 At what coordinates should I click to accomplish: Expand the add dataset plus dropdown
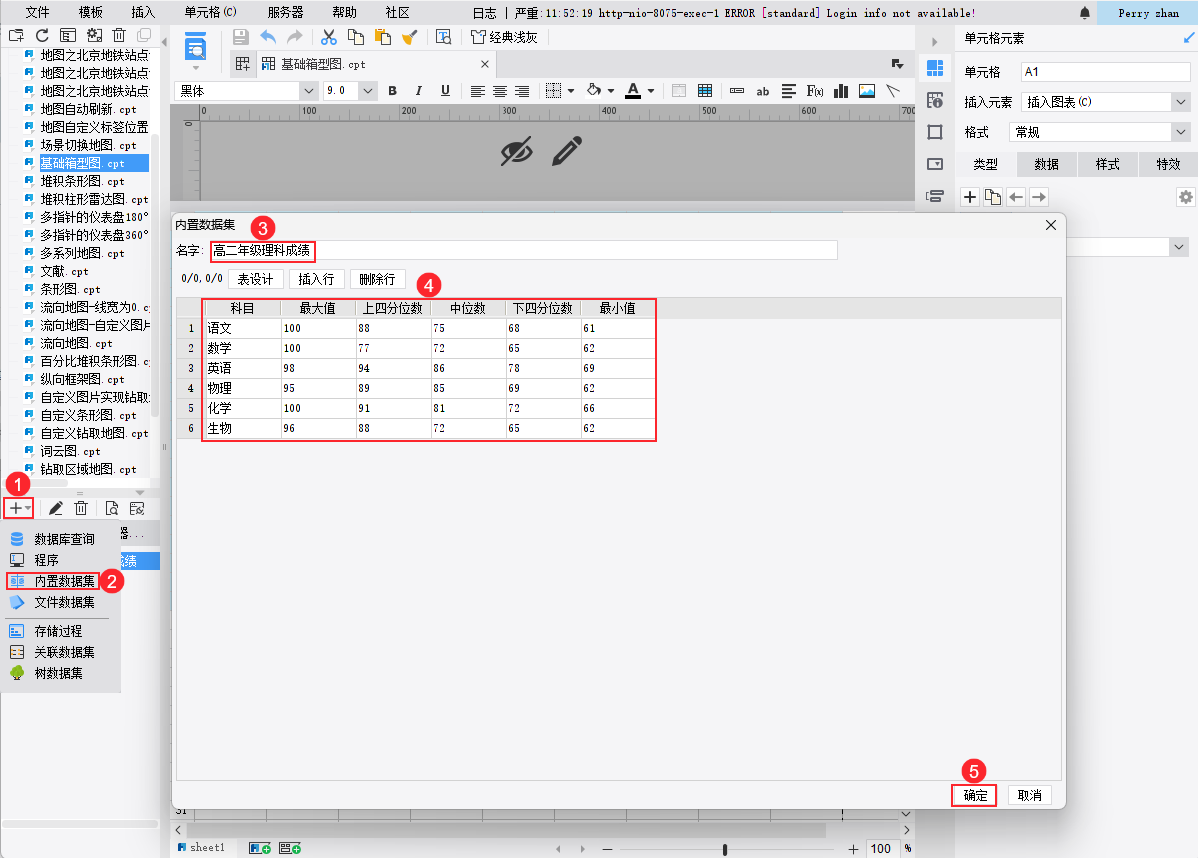28,508
